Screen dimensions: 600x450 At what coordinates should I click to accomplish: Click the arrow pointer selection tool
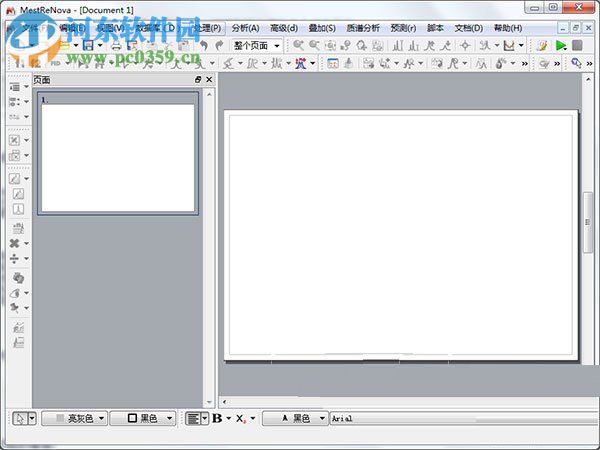(20, 418)
